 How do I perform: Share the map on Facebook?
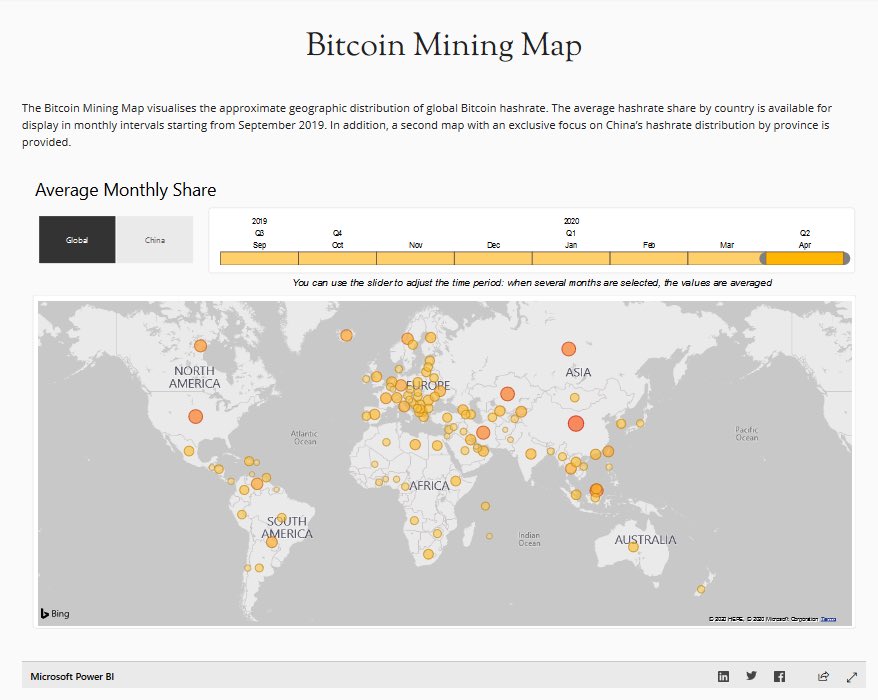click(x=778, y=676)
